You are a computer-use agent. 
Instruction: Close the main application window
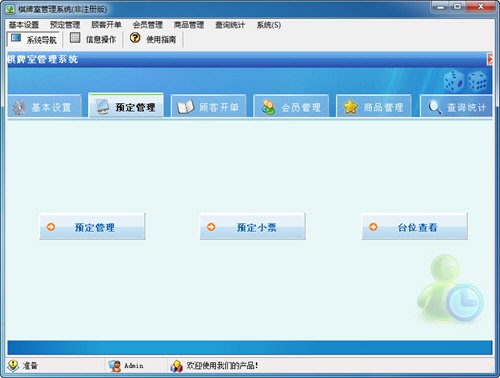pyautogui.click(x=480, y=7)
